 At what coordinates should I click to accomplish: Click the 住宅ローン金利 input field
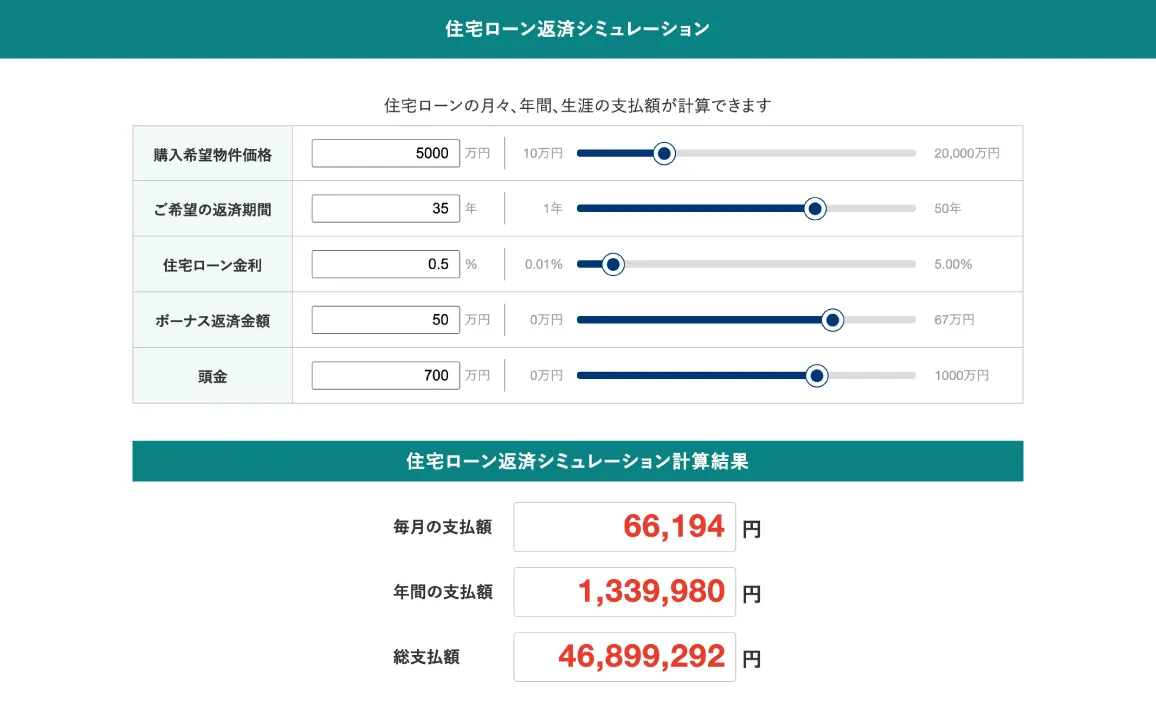386,264
